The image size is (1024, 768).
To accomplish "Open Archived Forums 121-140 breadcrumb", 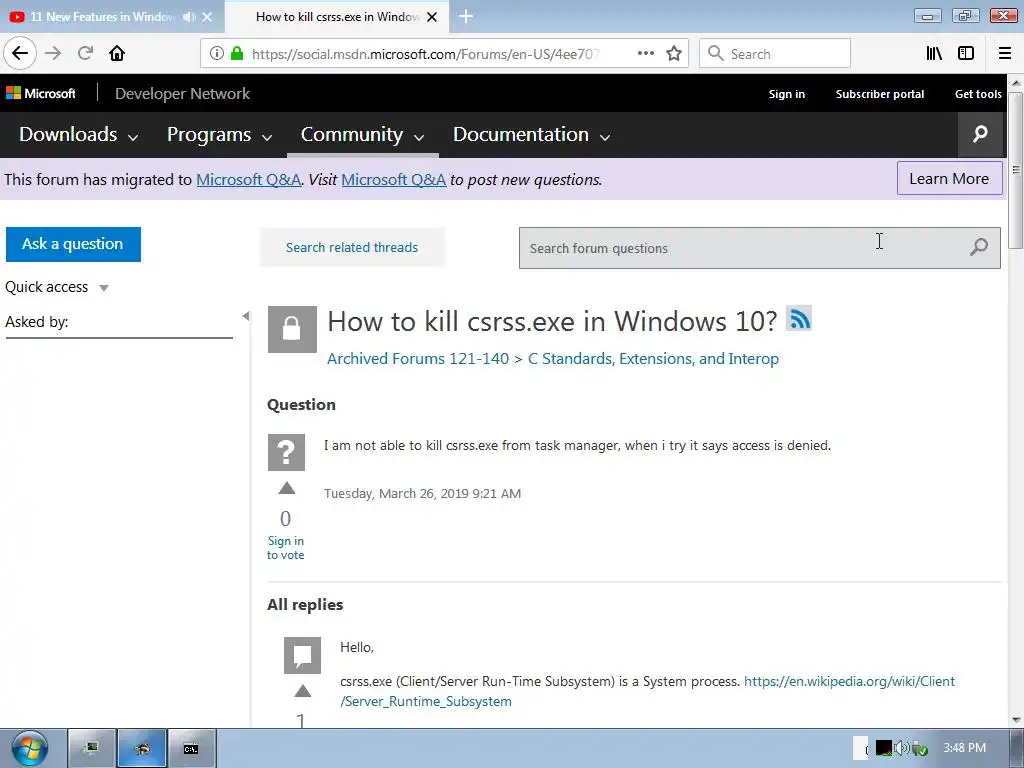I will click(418, 359).
